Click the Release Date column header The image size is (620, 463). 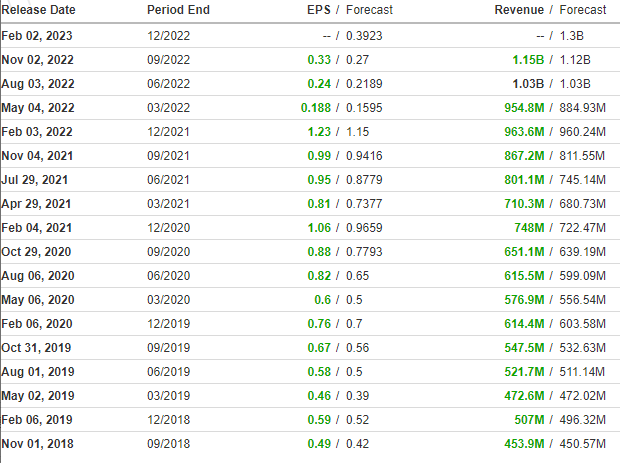point(38,10)
